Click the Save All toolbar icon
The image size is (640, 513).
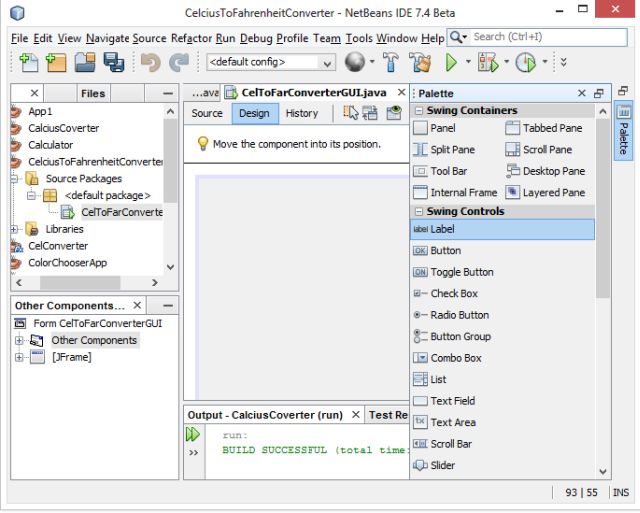[113, 62]
